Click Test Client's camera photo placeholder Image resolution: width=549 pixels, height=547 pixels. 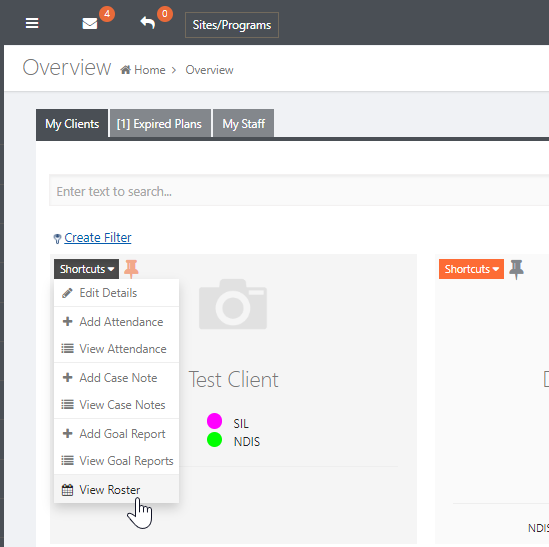point(233,304)
